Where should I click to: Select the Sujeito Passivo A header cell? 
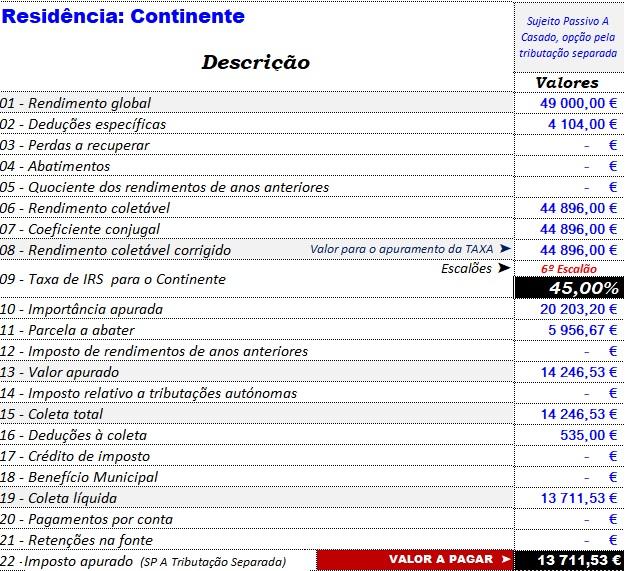point(568,36)
